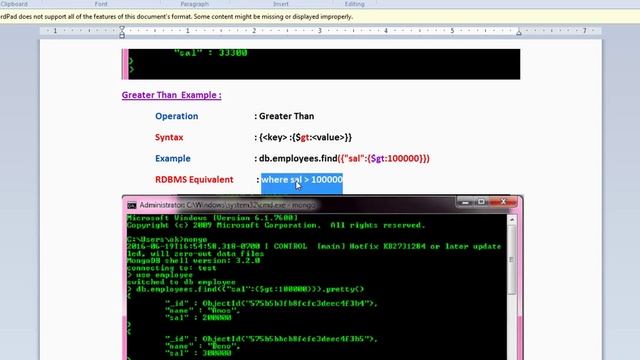640x360 pixels.
Task: Click the '"sal" : 200000' console output line
Action: 198,318
